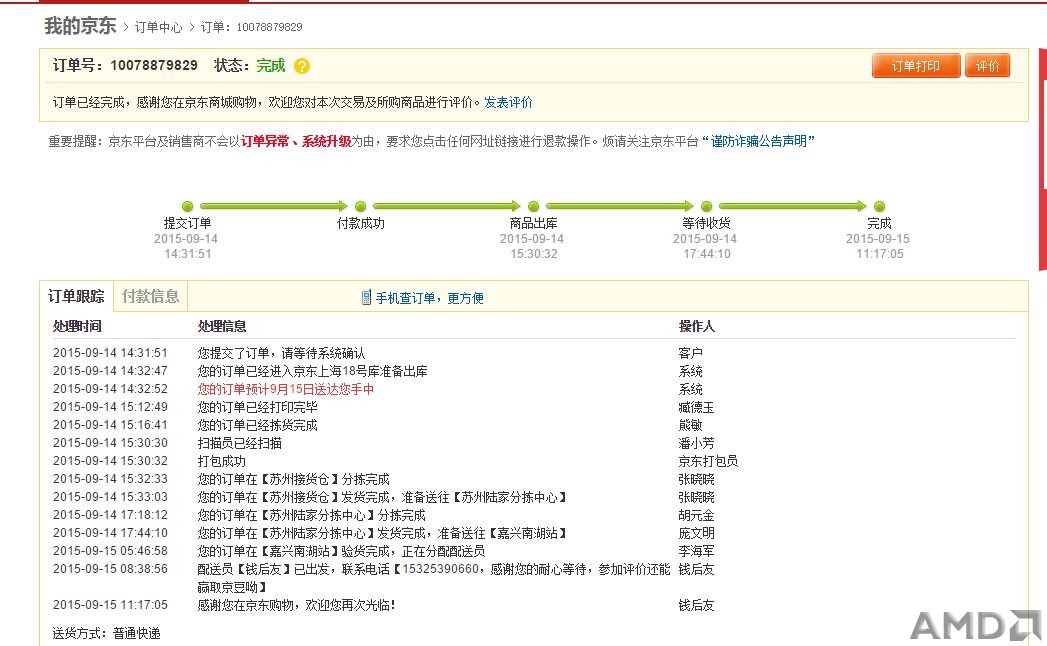Click the 处理信息 column header
The height and width of the screenshot is (646, 1047).
coord(222,326)
